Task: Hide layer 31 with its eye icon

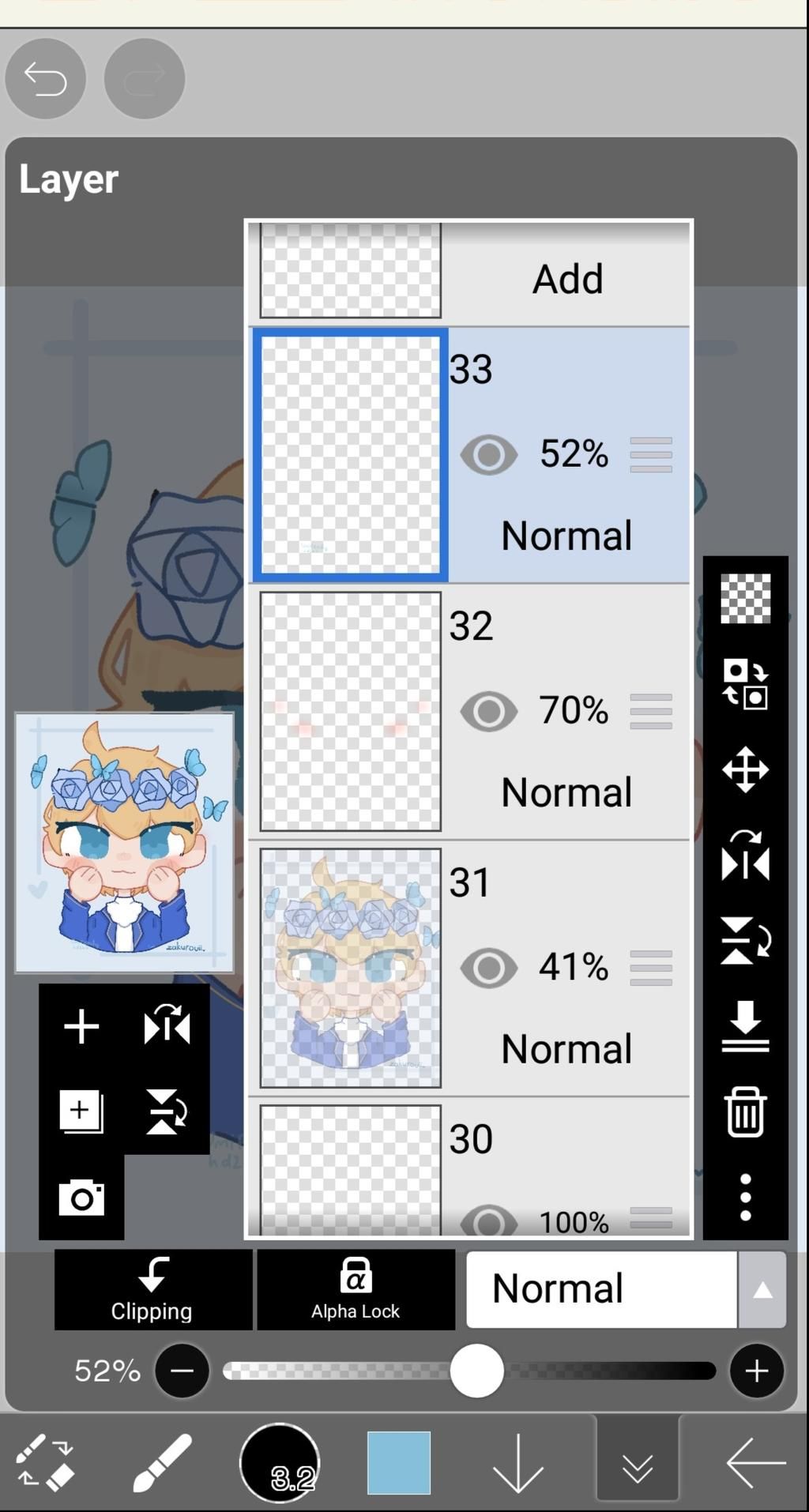Action: coord(488,968)
